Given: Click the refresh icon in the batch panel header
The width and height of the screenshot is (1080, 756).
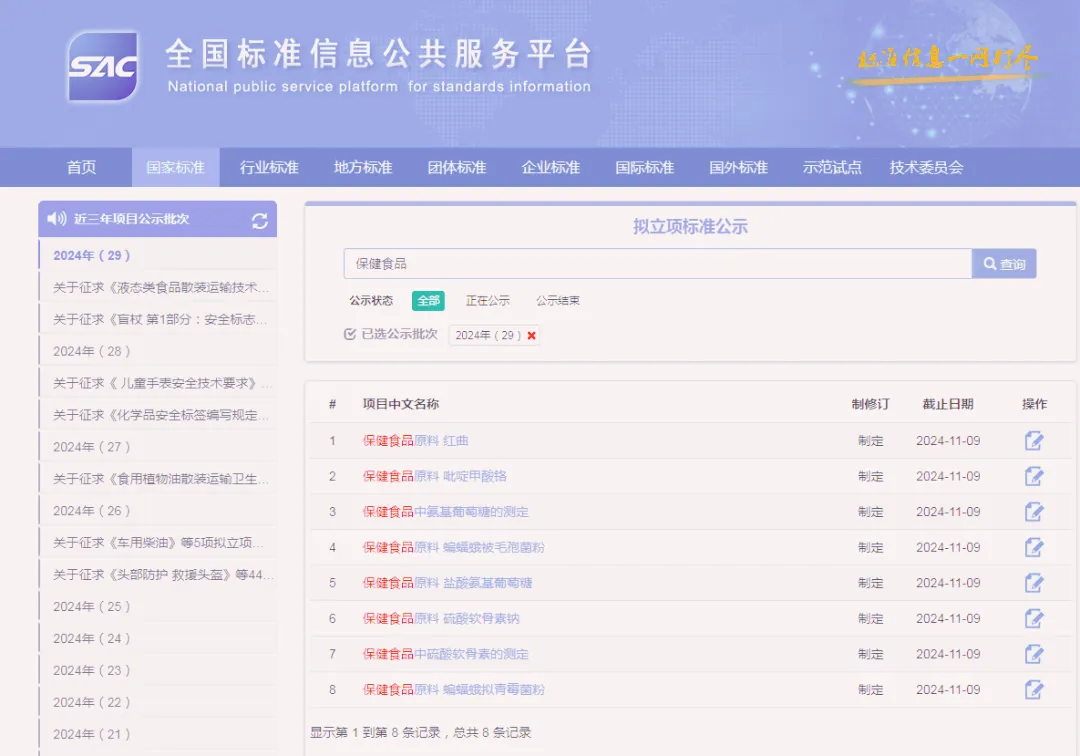Looking at the screenshot, I should 260,220.
